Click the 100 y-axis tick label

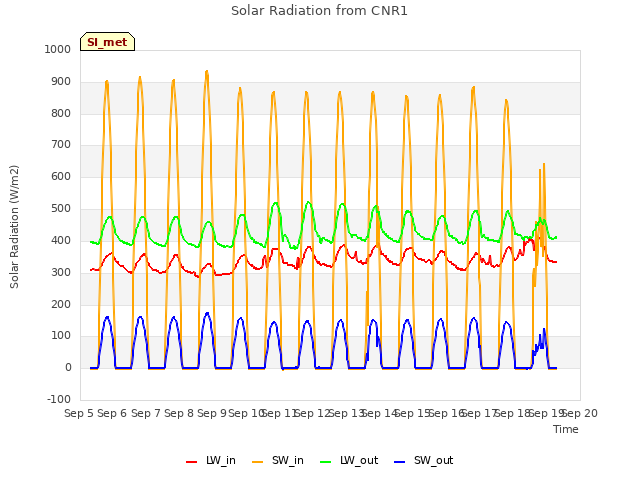[x=61, y=336]
